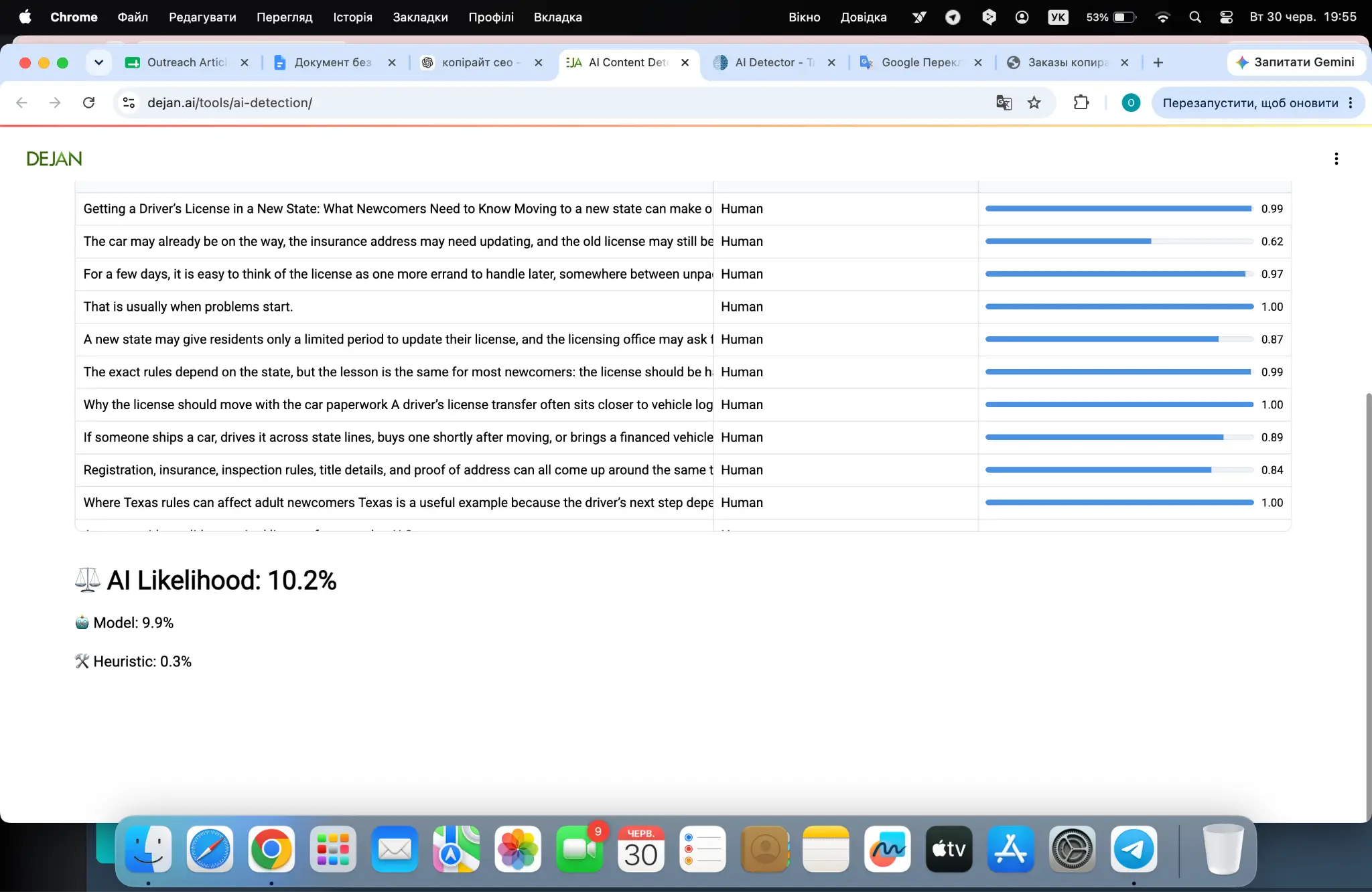Viewport: 1372px width, 892px height.
Task: Go back with the back arrow
Action: click(21, 102)
